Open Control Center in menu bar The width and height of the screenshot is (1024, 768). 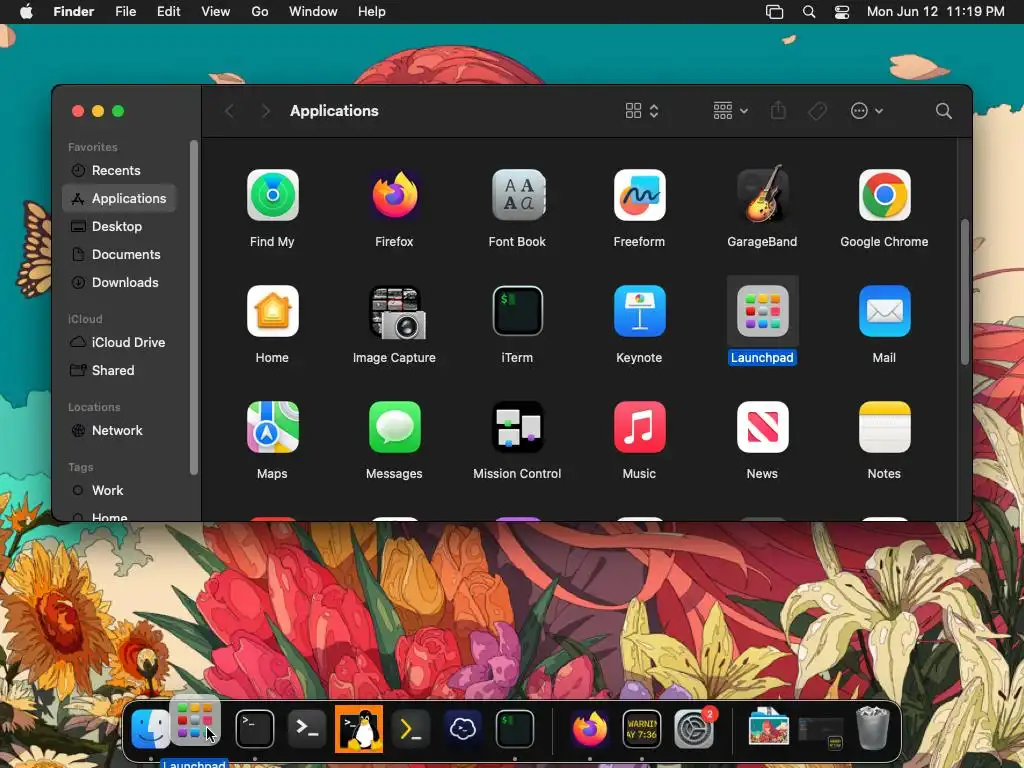click(842, 12)
